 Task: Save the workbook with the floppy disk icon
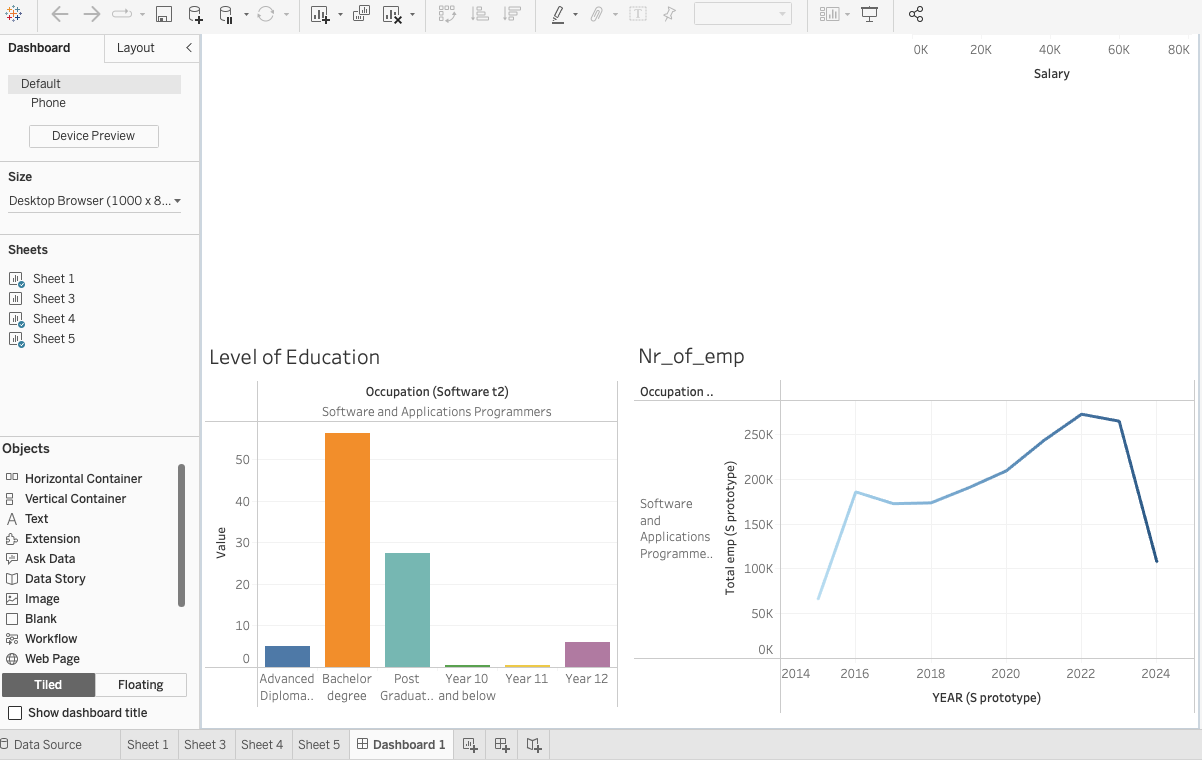tap(164, 14)
